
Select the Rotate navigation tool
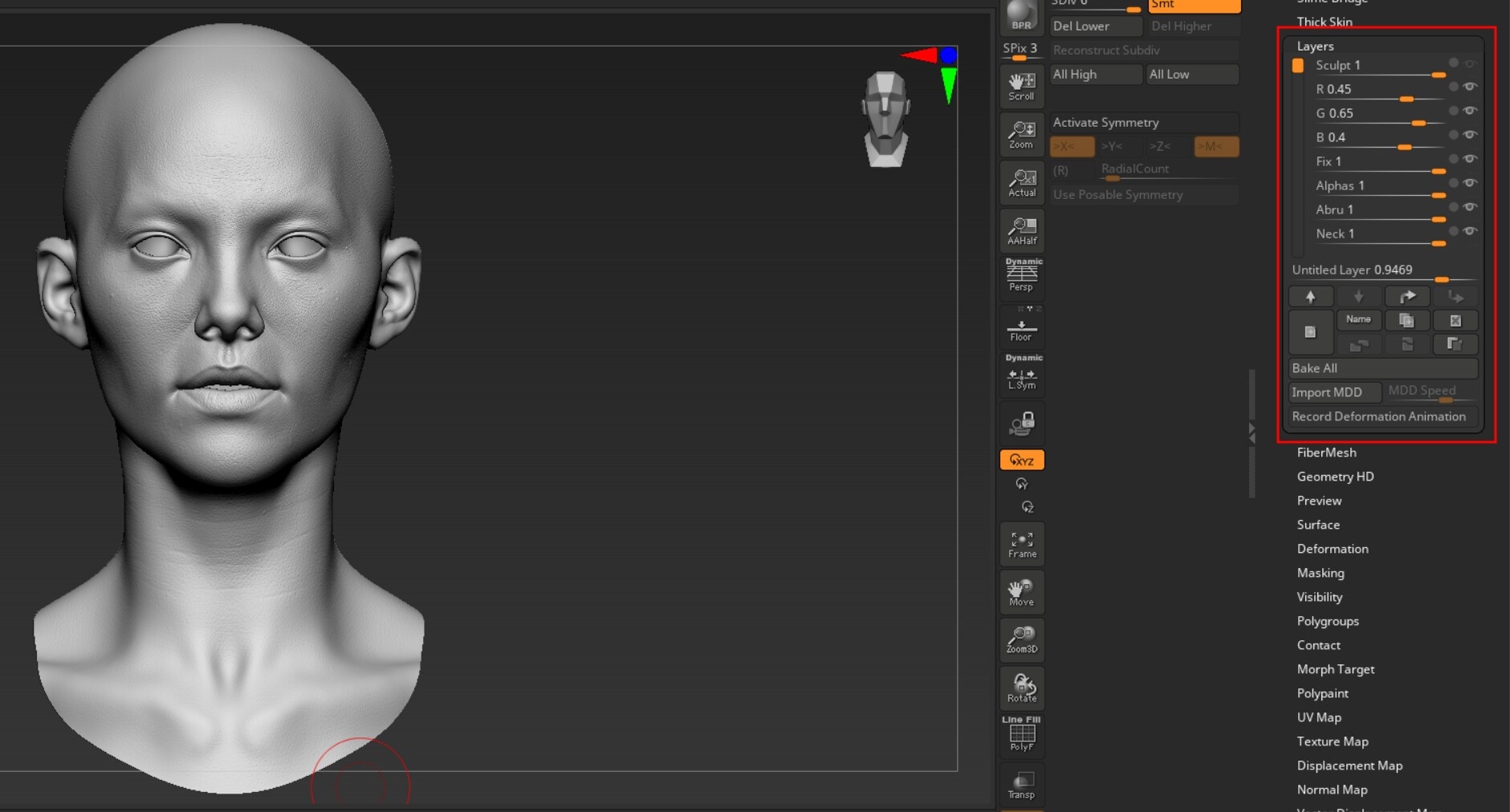tap(1021, 688)
